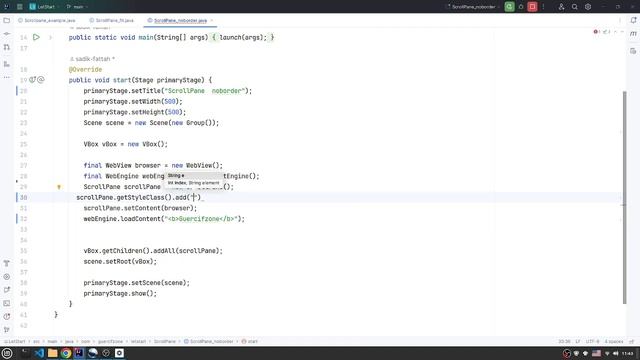Open the Pull Requests tool window icon
640x360 pixels.
[x=7, y=47]
